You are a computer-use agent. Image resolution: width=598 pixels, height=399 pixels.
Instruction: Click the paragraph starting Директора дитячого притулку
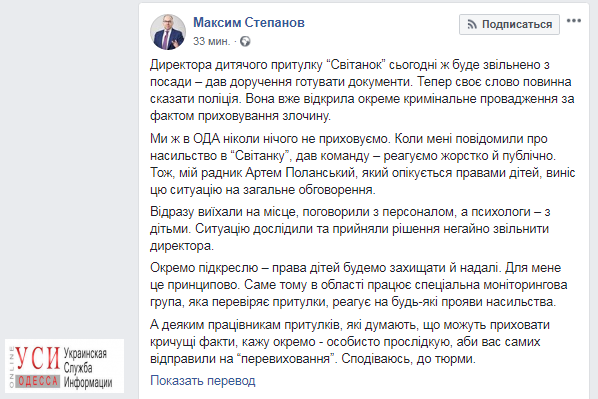tap(362, 90)
